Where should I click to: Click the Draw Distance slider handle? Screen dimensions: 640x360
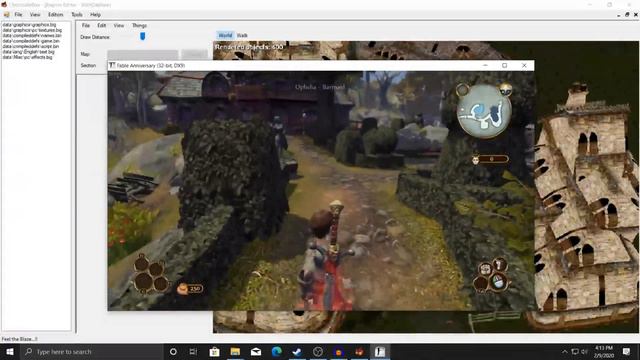[x=142, y=36]
